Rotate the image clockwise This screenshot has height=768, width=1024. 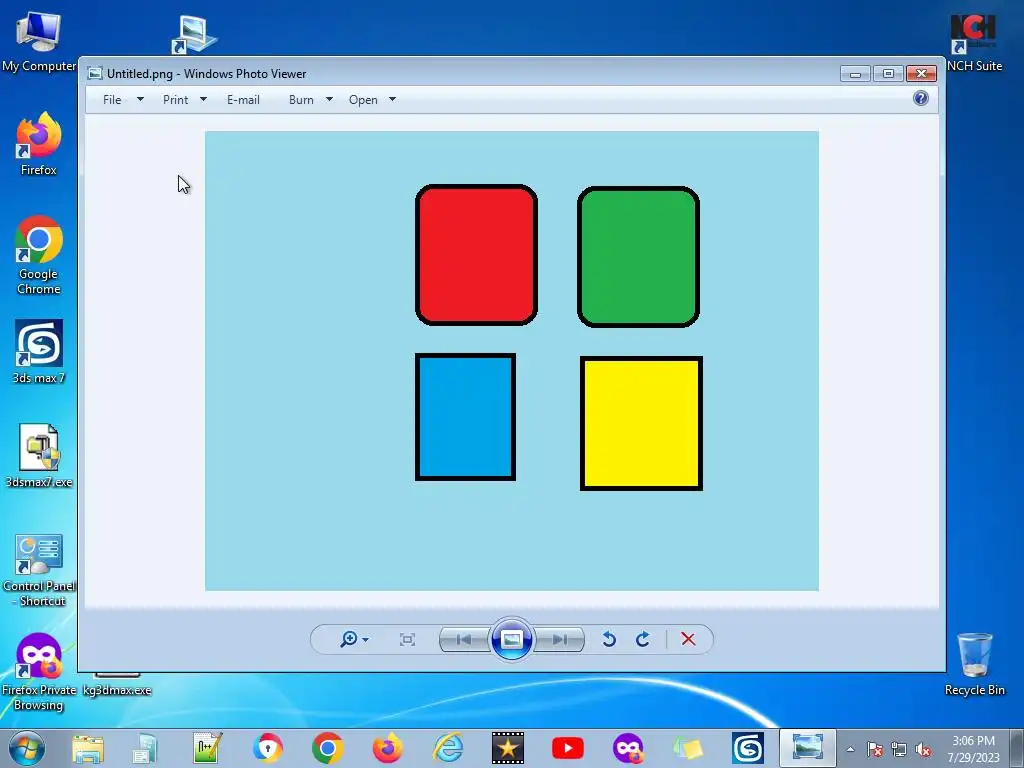tap(643, 639)
